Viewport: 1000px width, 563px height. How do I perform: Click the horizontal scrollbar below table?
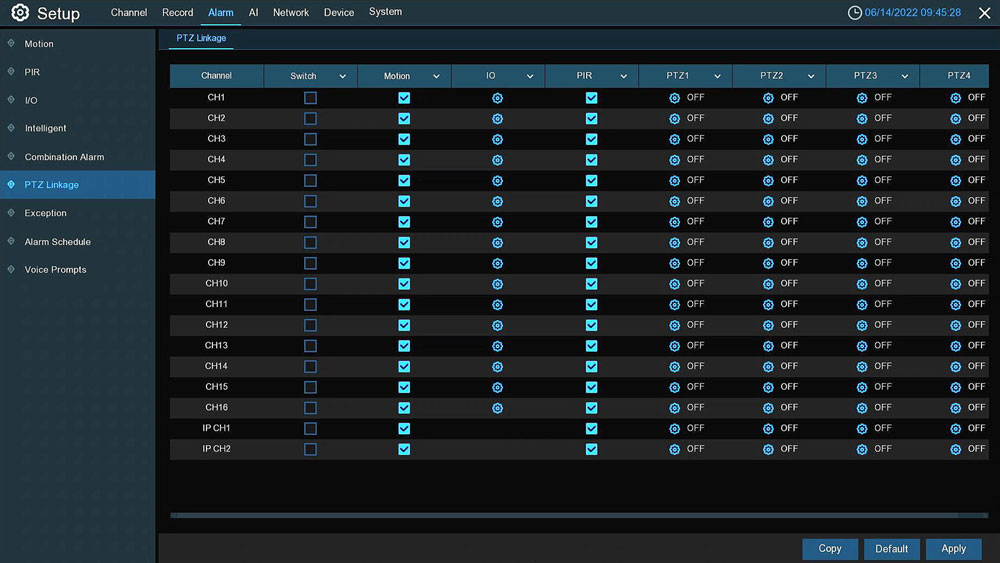tap(578, 515)
